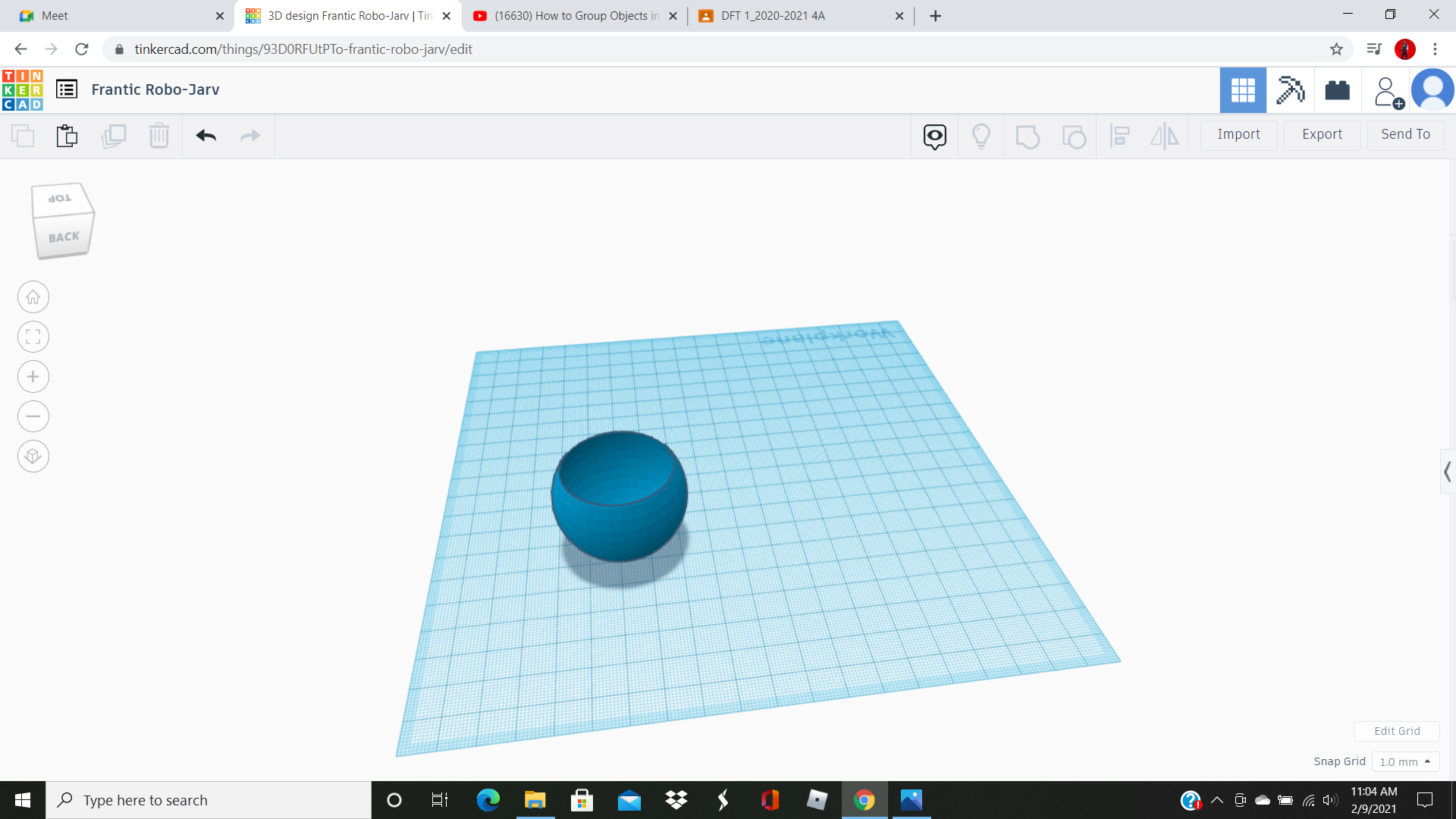Open the Snap Grid 1.0 mm dropdown
This screenshot has width=1456, height=819.
1405,761
